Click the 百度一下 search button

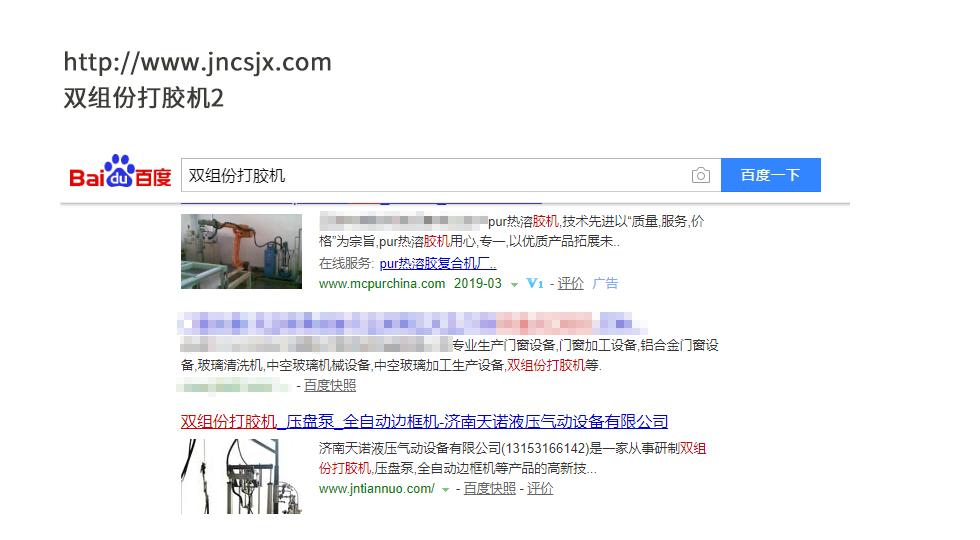tap(771, 175)
